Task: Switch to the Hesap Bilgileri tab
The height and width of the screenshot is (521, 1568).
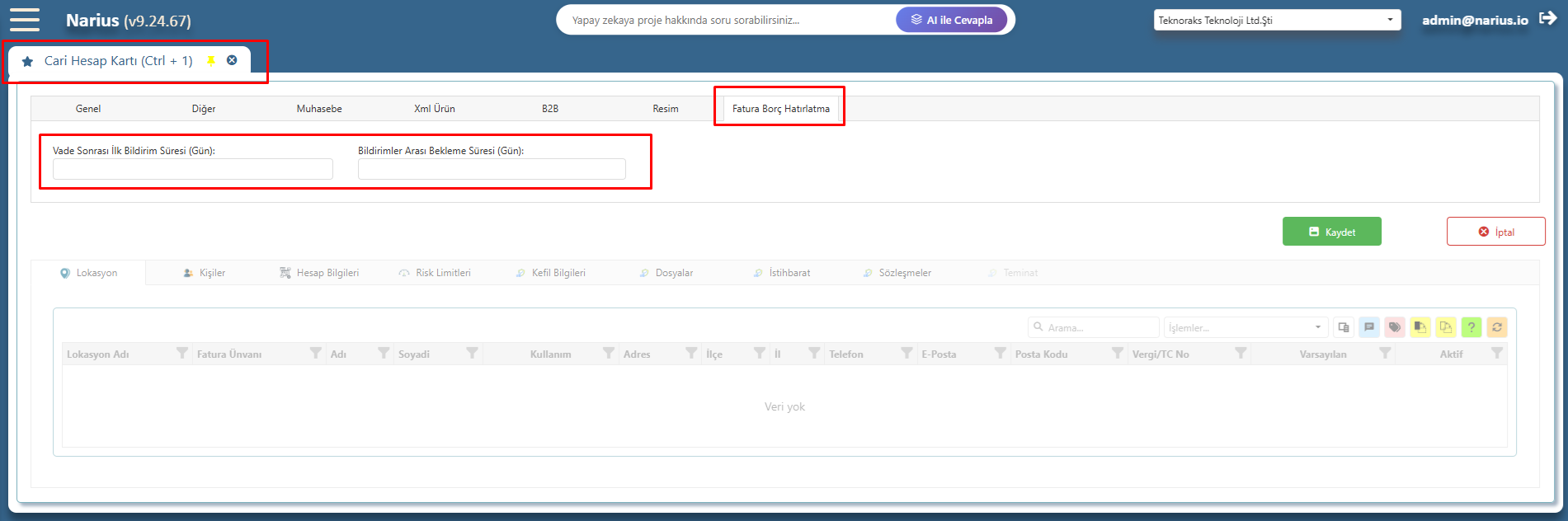Action: click(319, 273)
